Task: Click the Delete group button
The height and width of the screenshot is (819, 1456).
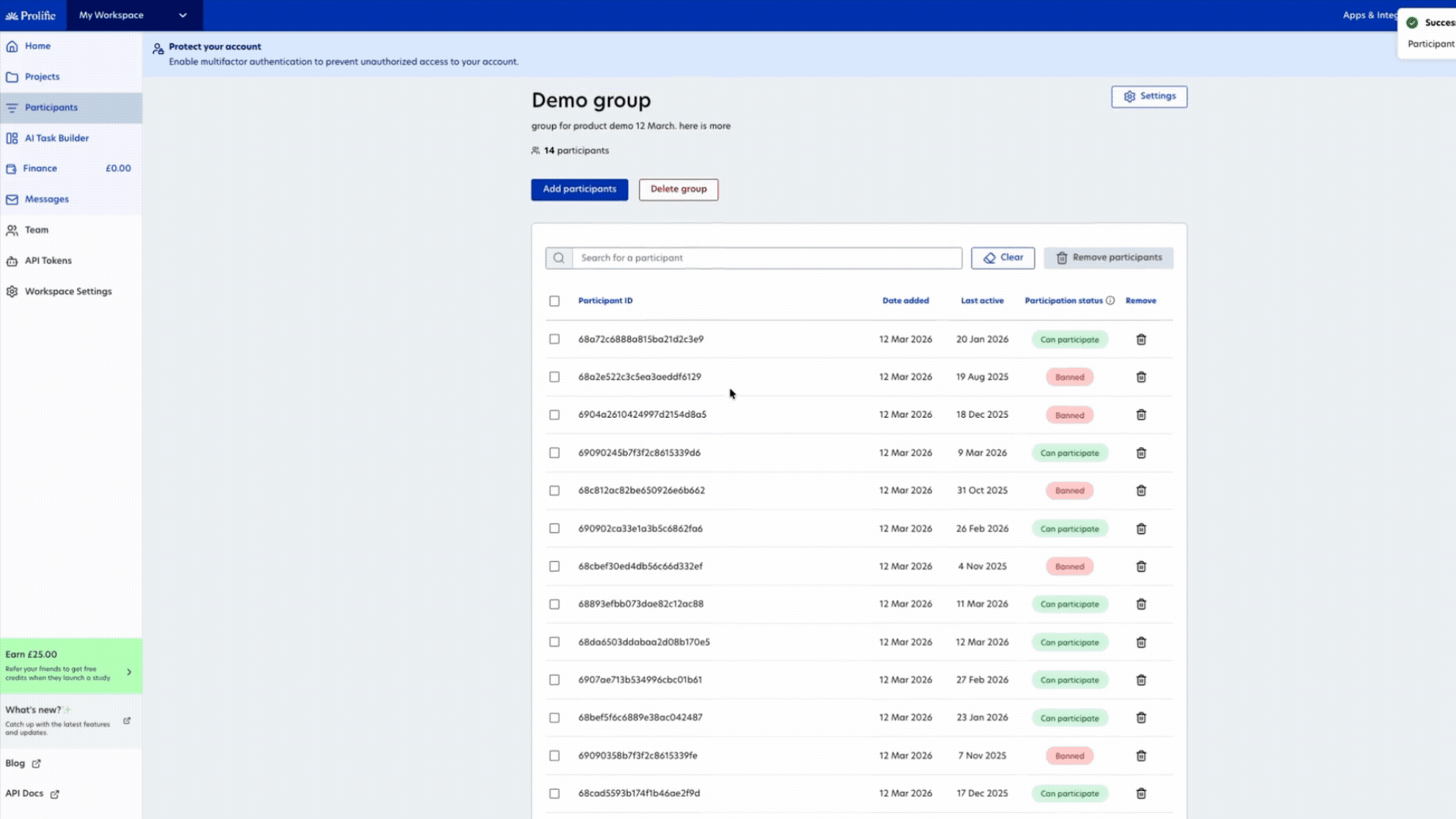Action: click(678, 190)
